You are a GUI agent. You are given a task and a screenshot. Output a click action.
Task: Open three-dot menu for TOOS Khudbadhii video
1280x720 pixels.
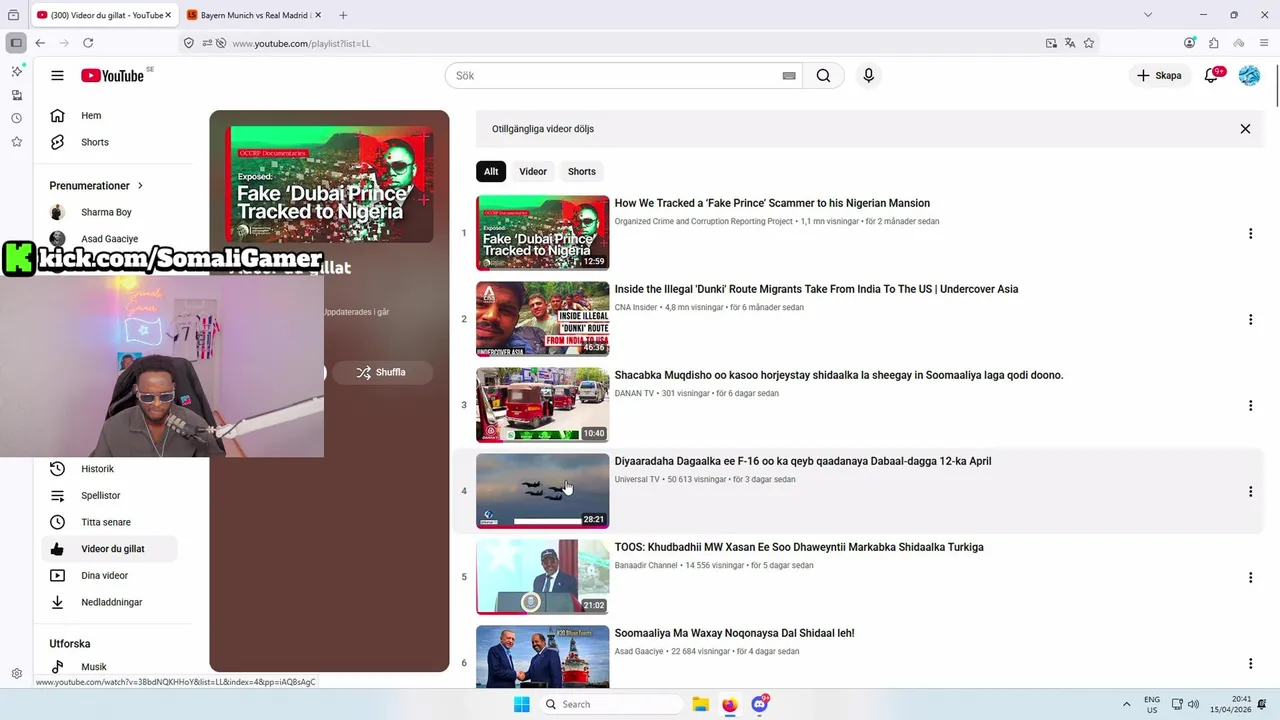[x=1250, y=578]
